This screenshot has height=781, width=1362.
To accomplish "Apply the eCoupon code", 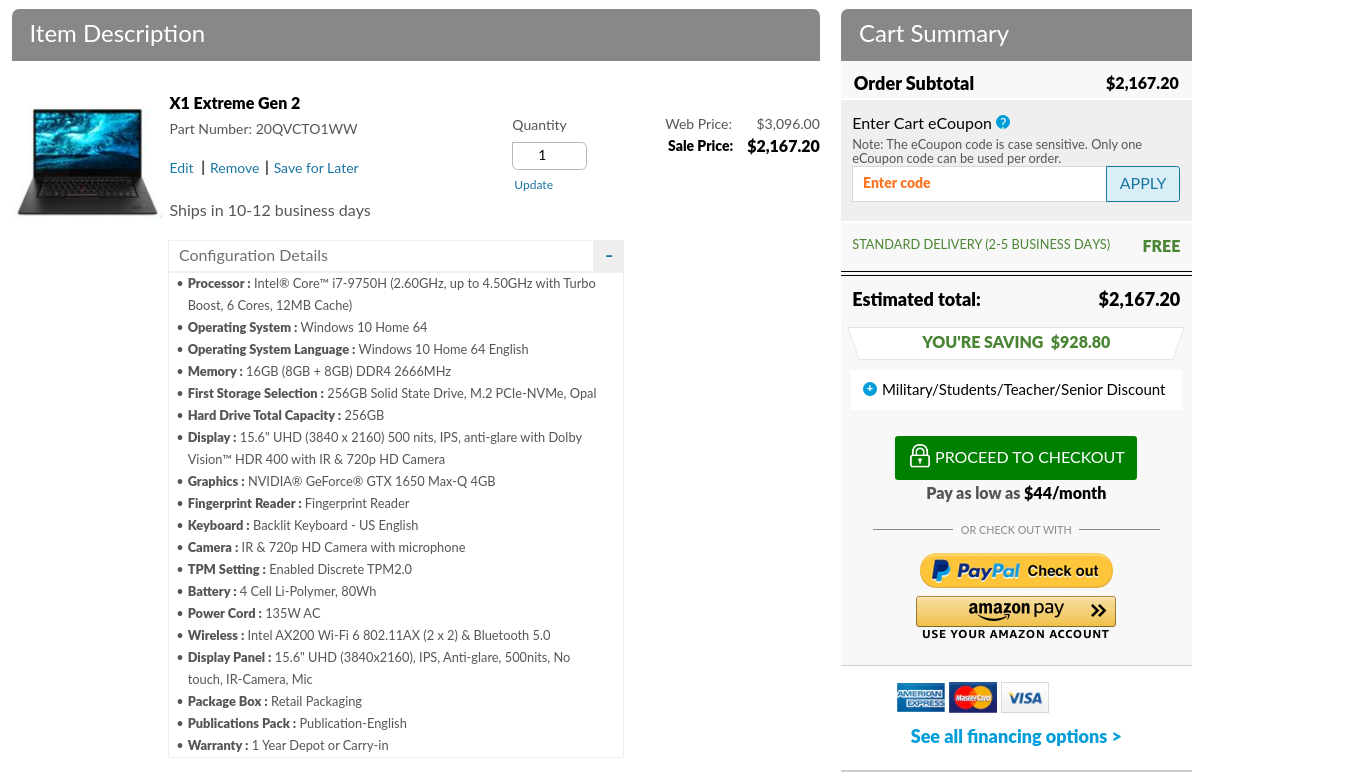I will 1142,183.
